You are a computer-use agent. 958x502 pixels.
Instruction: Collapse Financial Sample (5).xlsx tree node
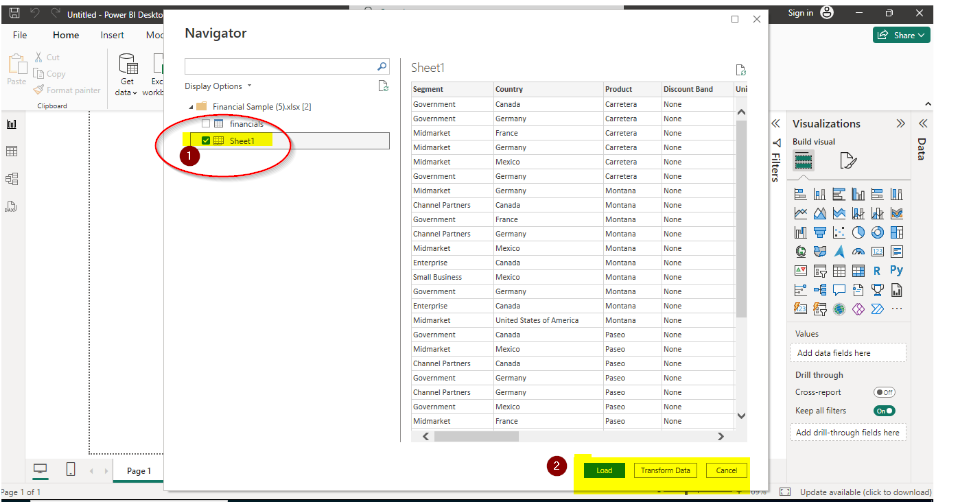click(191, 107)
